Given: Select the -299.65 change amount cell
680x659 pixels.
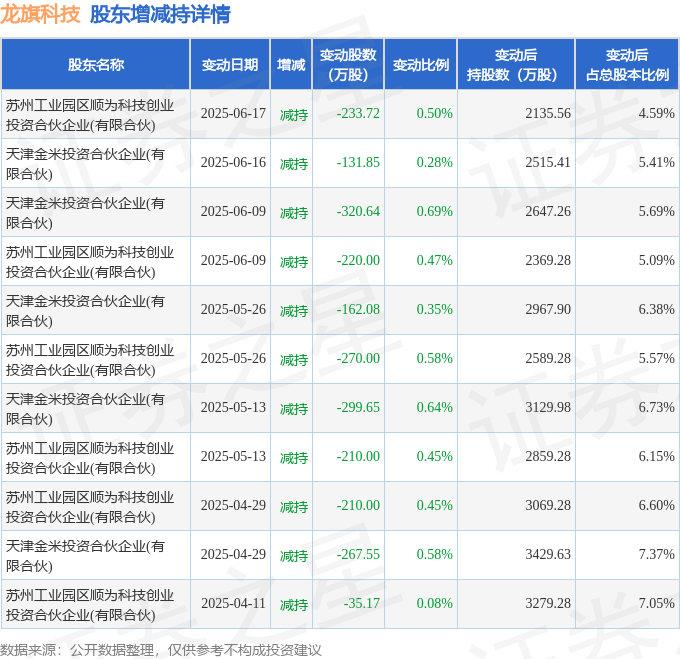Looking at the screenshot, I should 358,407.
